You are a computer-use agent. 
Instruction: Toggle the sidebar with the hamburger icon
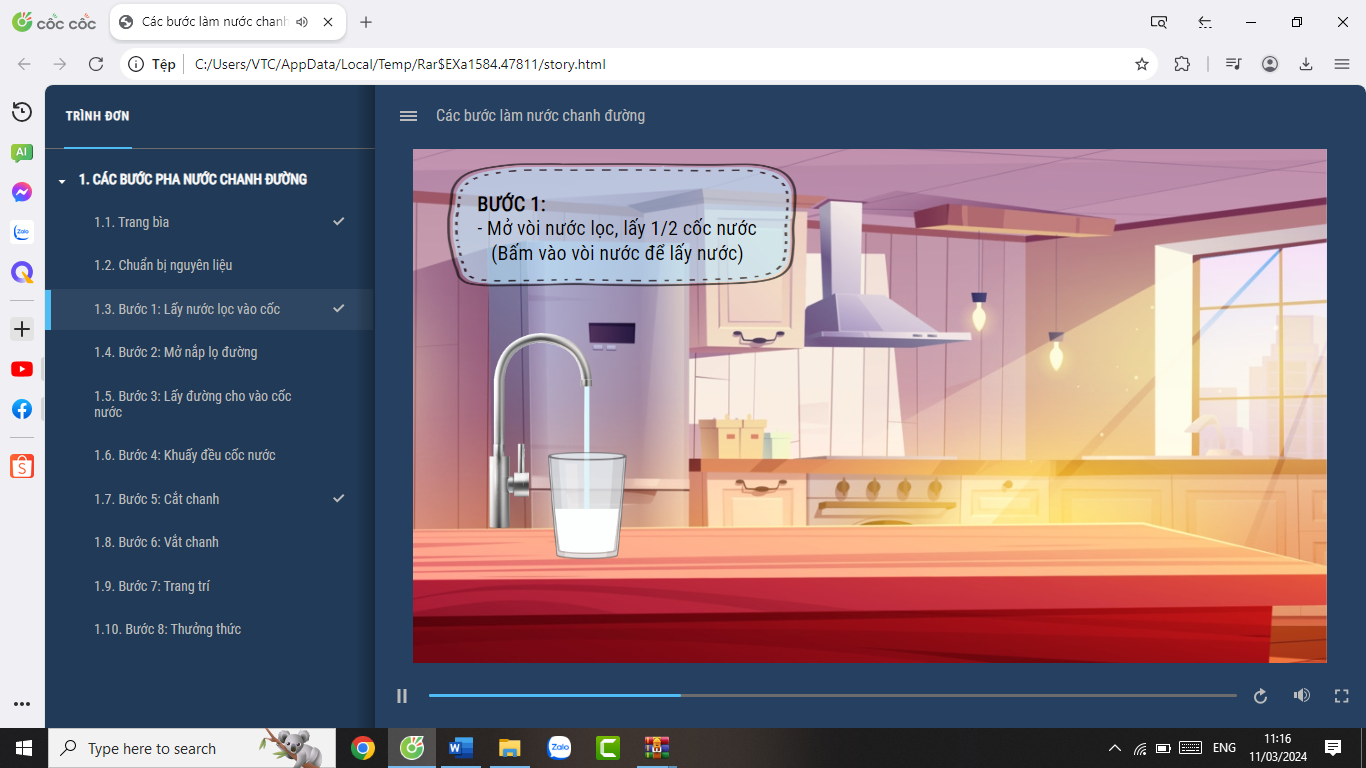point(408,116)
